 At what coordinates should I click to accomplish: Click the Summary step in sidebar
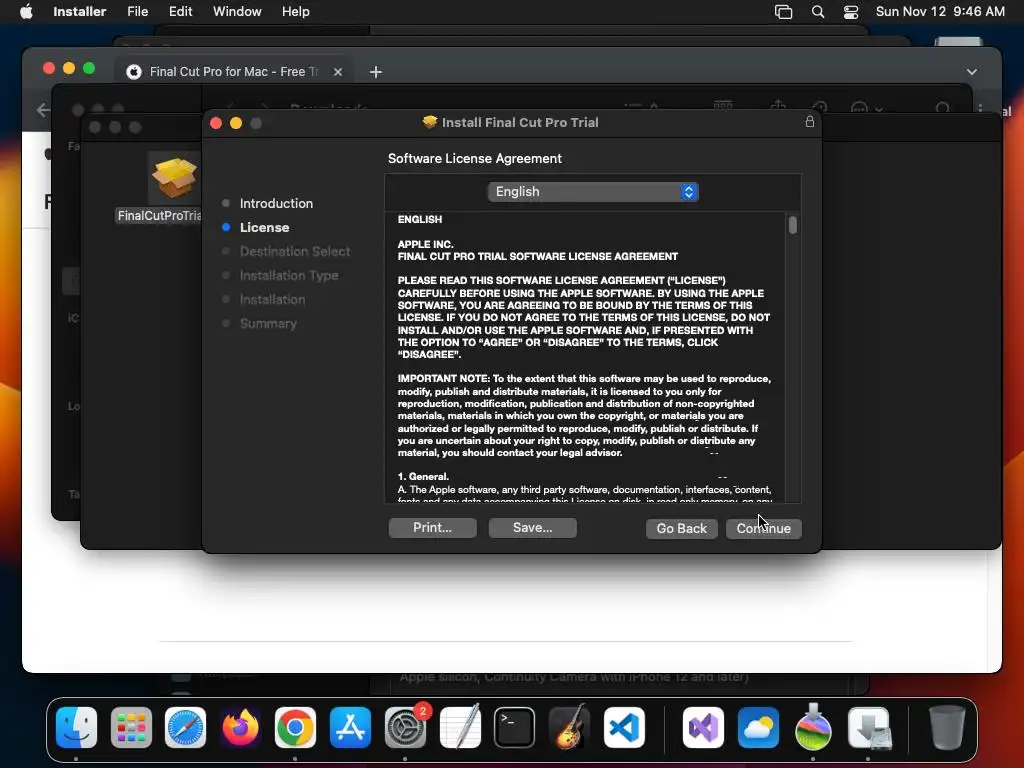click(268, 324)
